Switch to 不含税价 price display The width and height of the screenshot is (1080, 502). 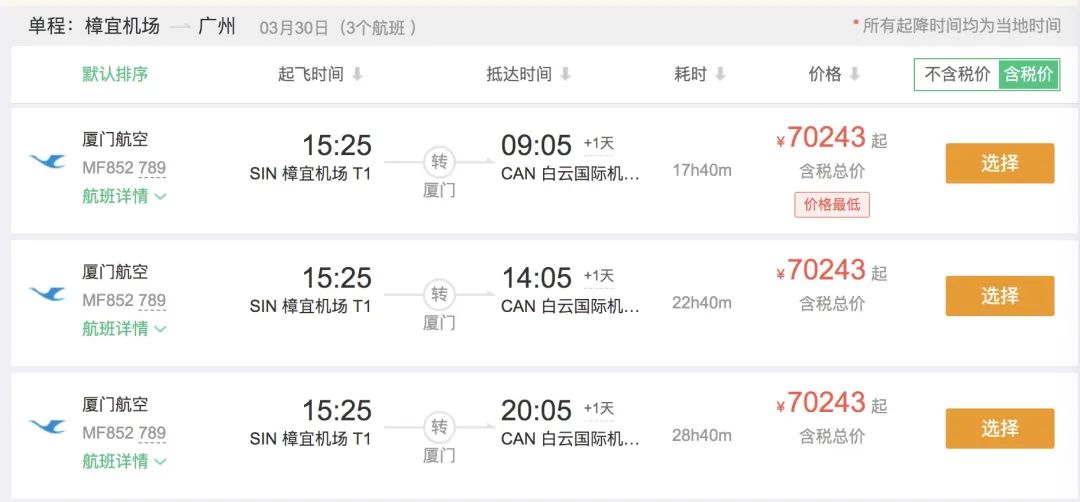(x=957, y=74)
